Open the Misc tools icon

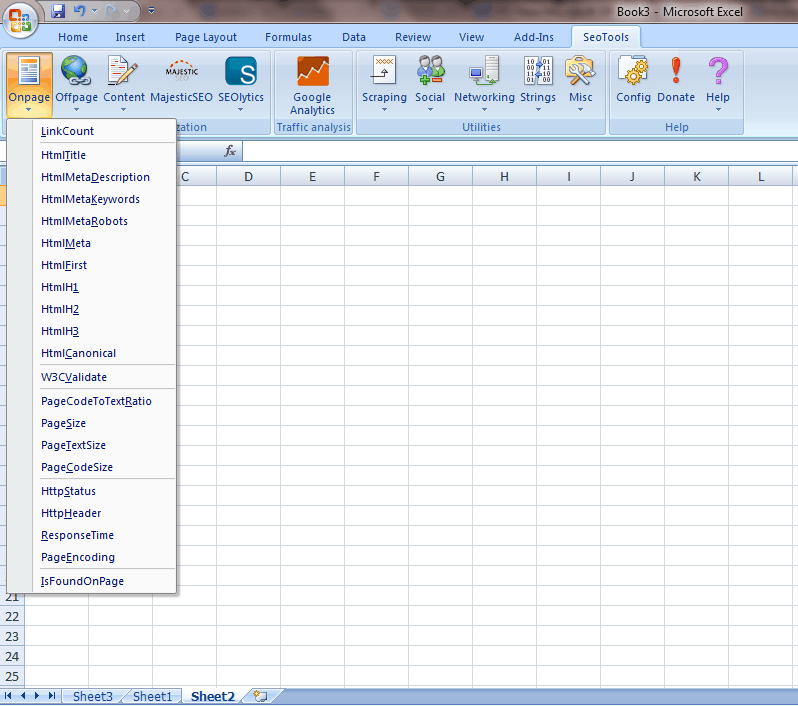click(x=580, y=70)
